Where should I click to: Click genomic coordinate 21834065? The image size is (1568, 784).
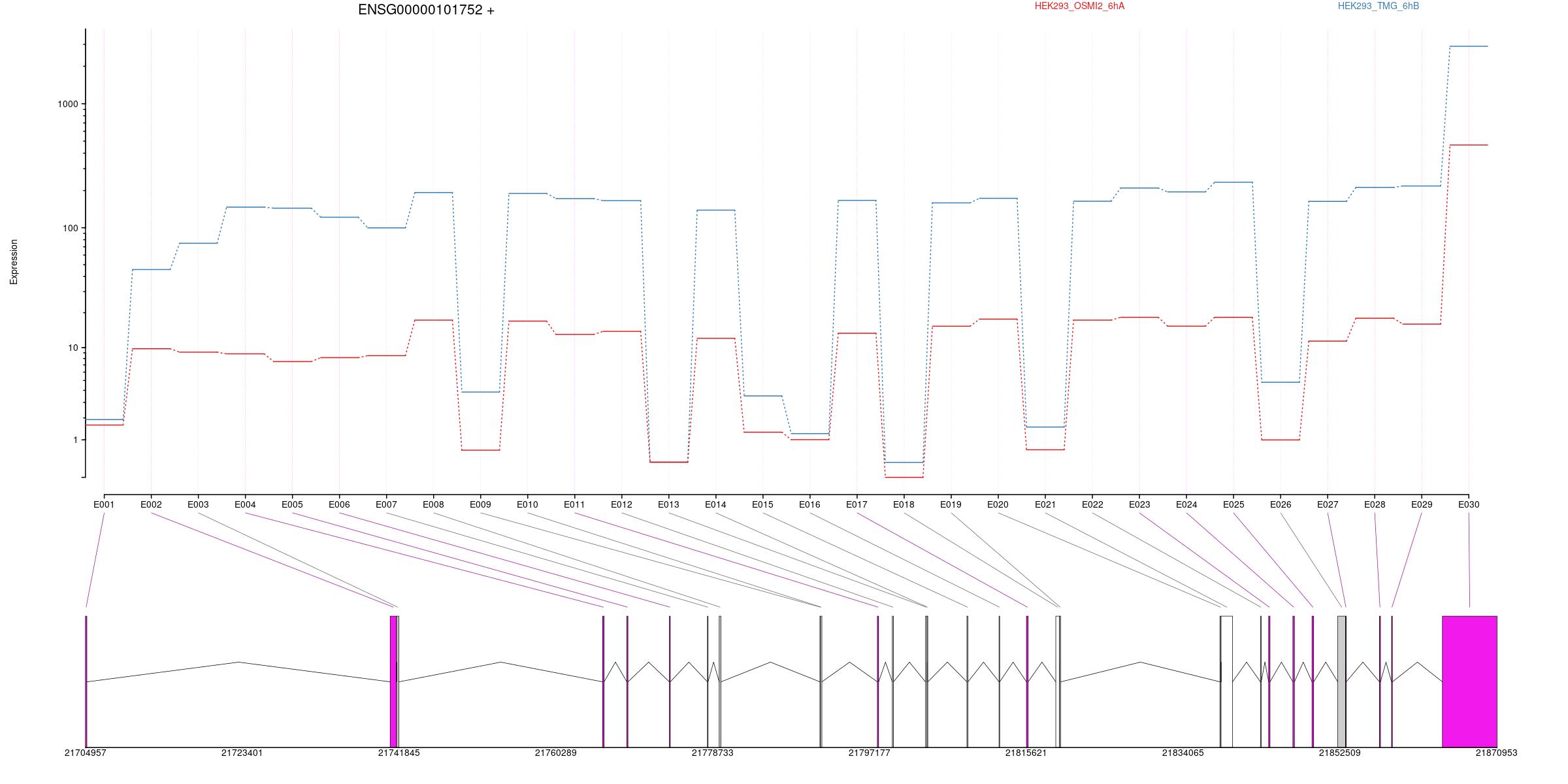point(1183,753)
